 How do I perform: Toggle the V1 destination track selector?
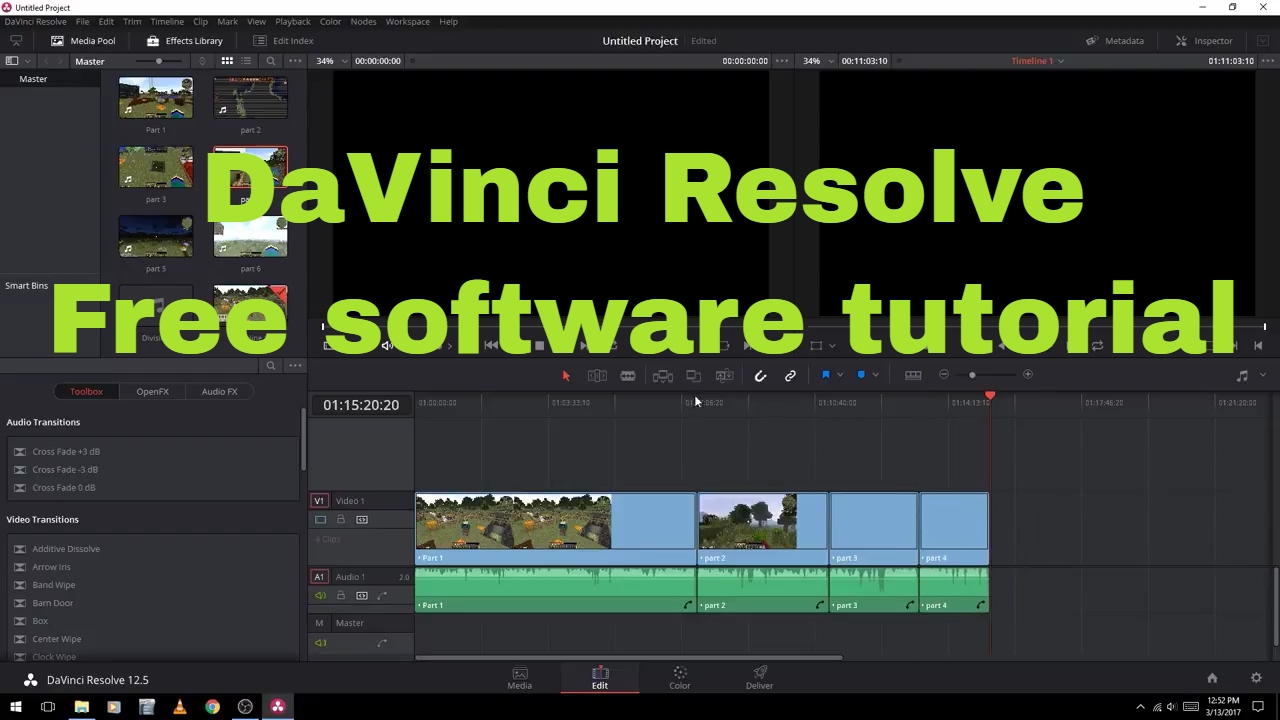pyautogui.click(x=319, y=501)
